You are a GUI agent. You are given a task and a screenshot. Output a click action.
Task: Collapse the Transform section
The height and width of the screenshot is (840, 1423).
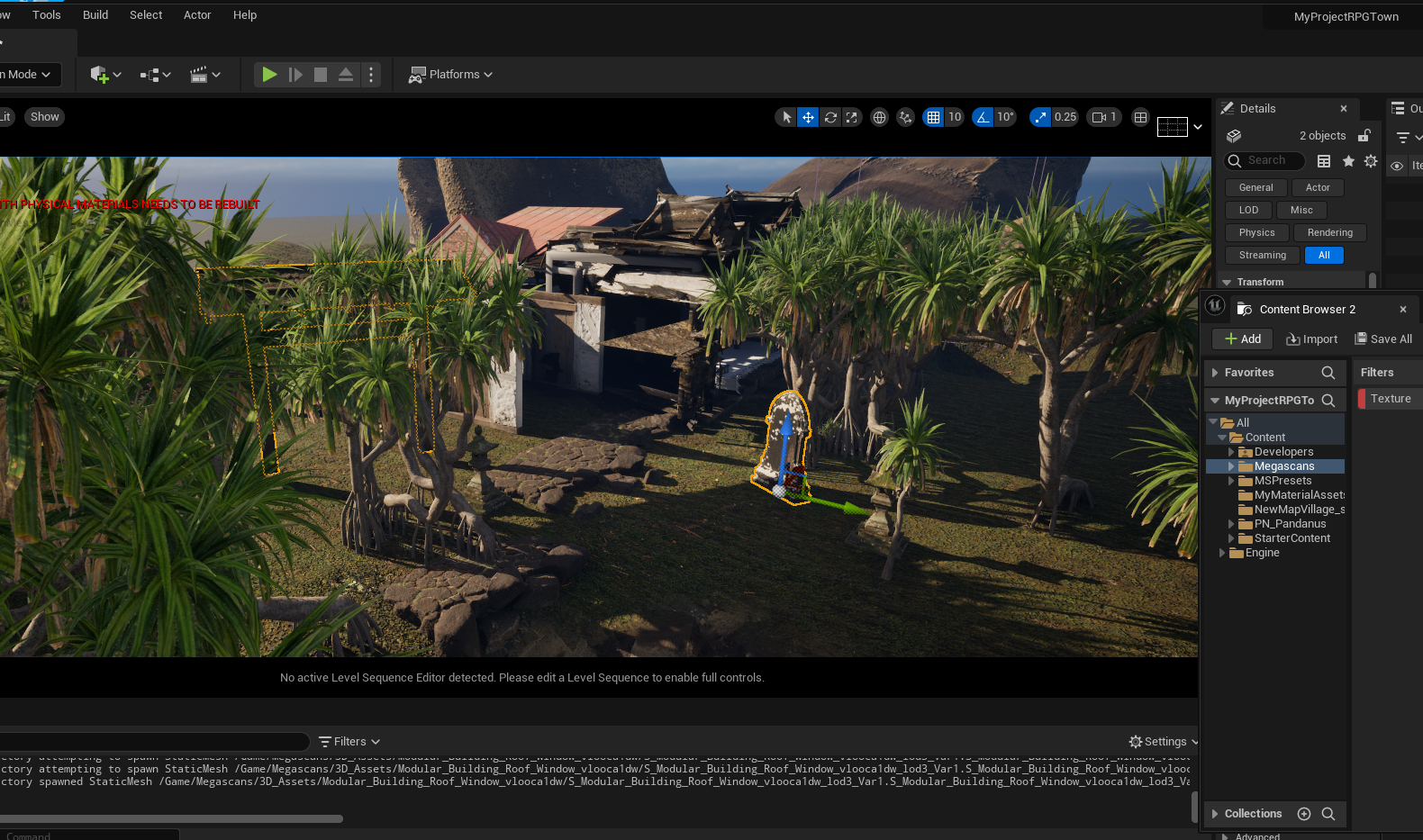pyautogui.click(x=1227, y=282)
